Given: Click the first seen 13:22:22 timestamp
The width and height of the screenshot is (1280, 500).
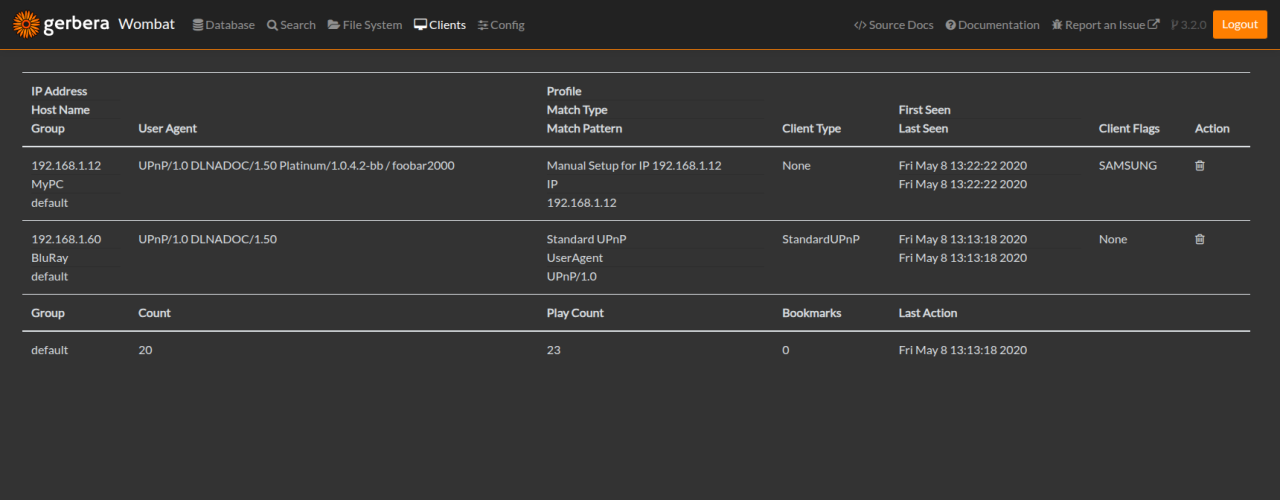Looking at the screenshot, I should [x=963, y=166].
